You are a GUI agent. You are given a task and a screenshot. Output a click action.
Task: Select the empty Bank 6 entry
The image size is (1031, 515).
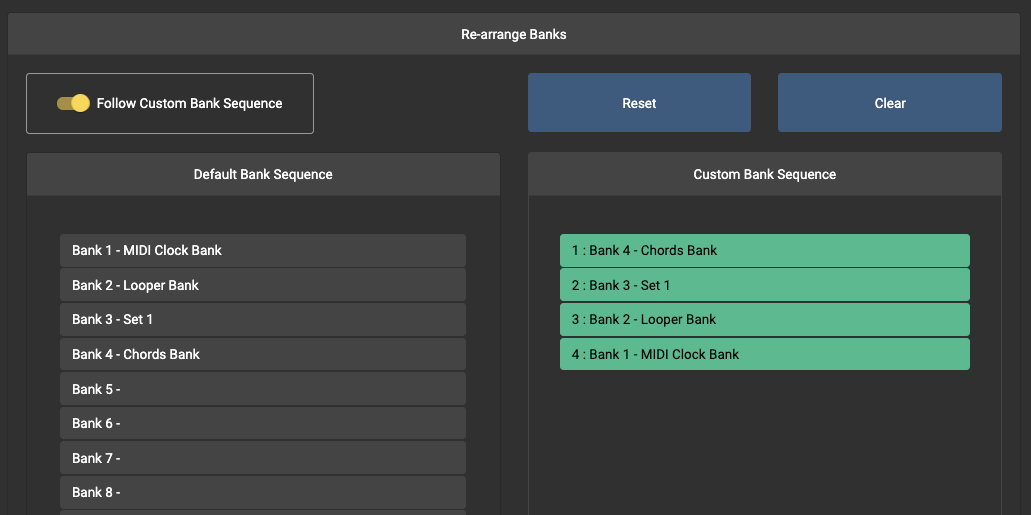tap(263, 423)
